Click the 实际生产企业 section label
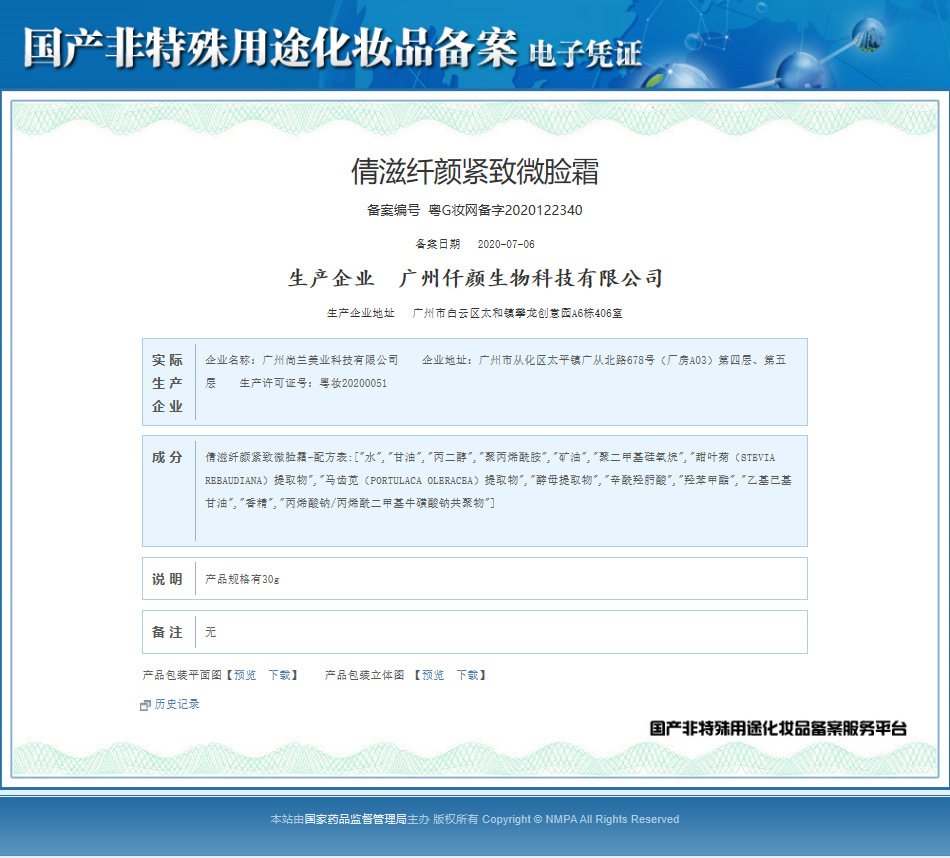The image size is (950, 858). pos(167,383)
